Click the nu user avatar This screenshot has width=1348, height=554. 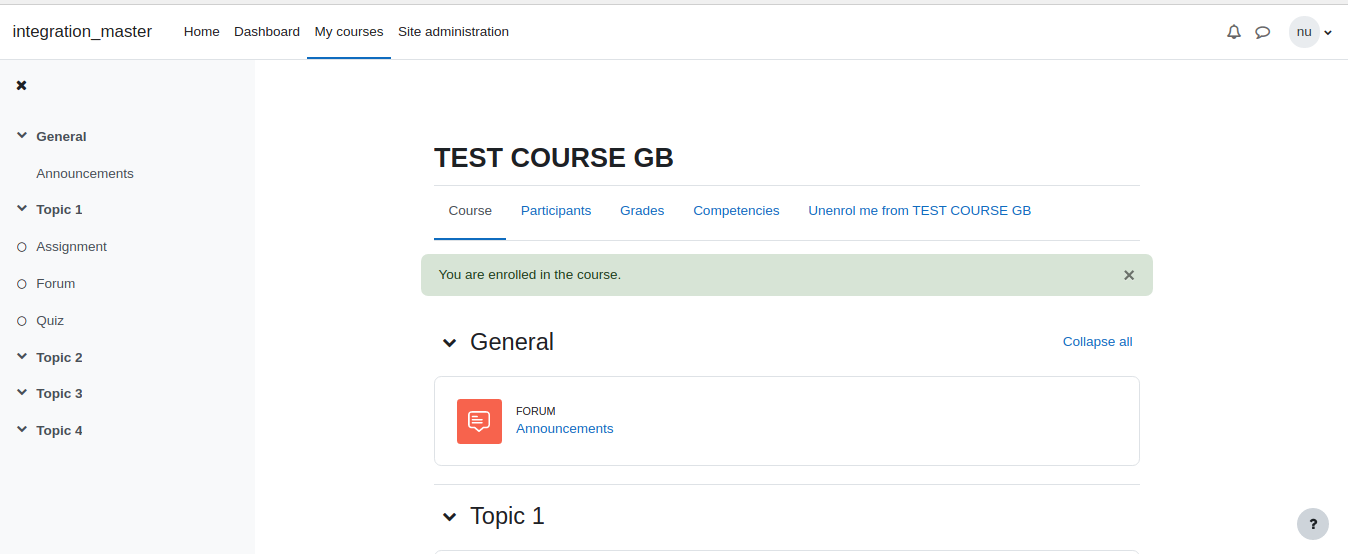1304,32
